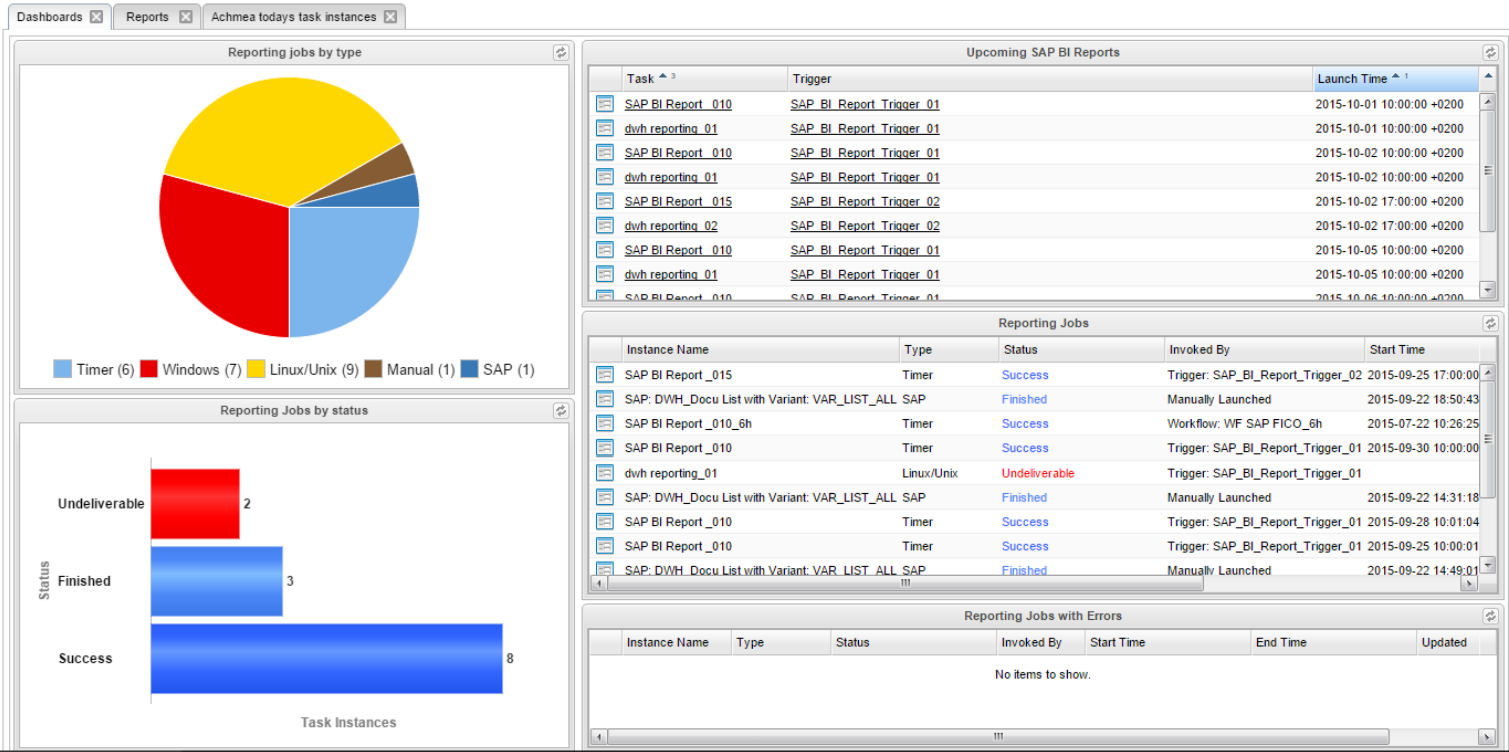This screenshot has height=752, width=1509.
Task: Refresh the Reporting jobs by type chart
Action: coord(561,52)
